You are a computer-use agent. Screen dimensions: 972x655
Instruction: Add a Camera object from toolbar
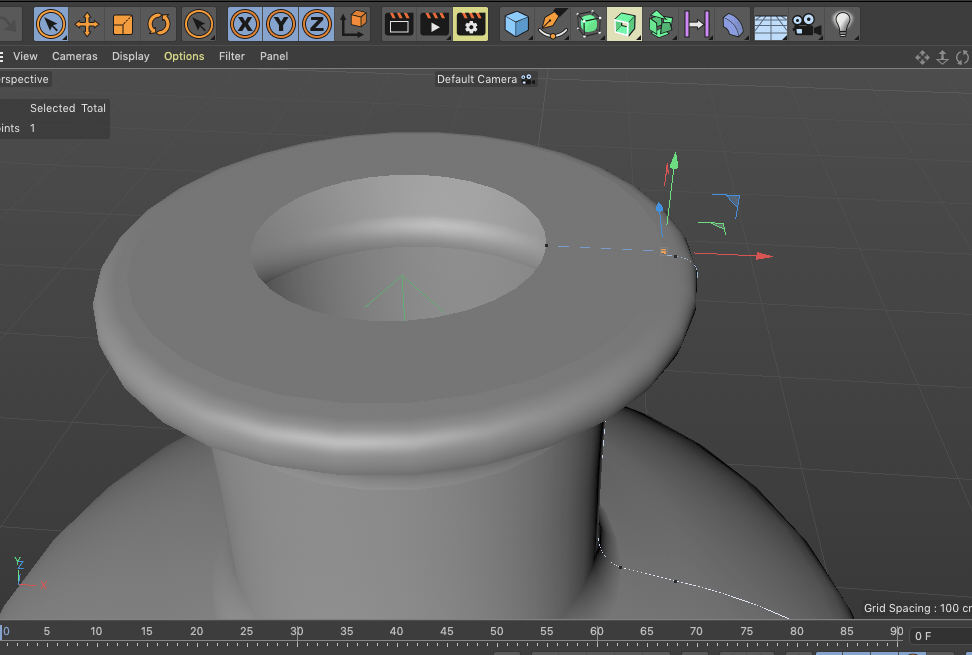[806, 23]
